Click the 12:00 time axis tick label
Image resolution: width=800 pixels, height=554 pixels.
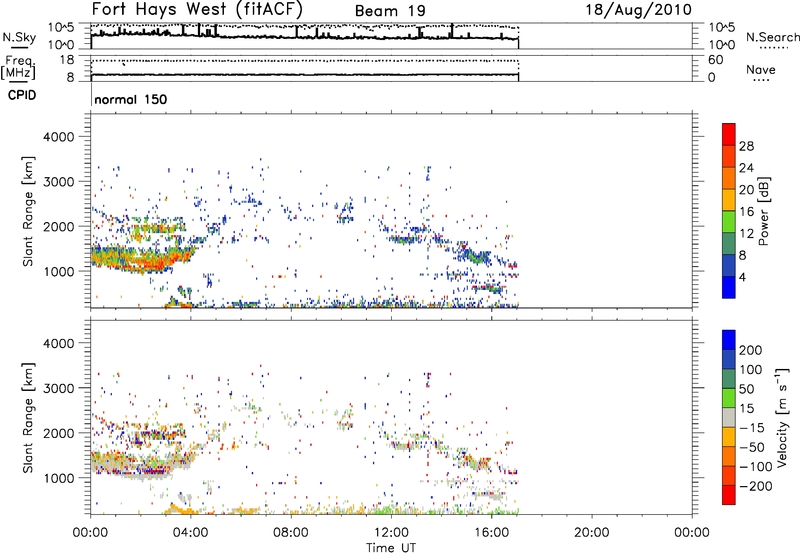[x=391, y=533]
